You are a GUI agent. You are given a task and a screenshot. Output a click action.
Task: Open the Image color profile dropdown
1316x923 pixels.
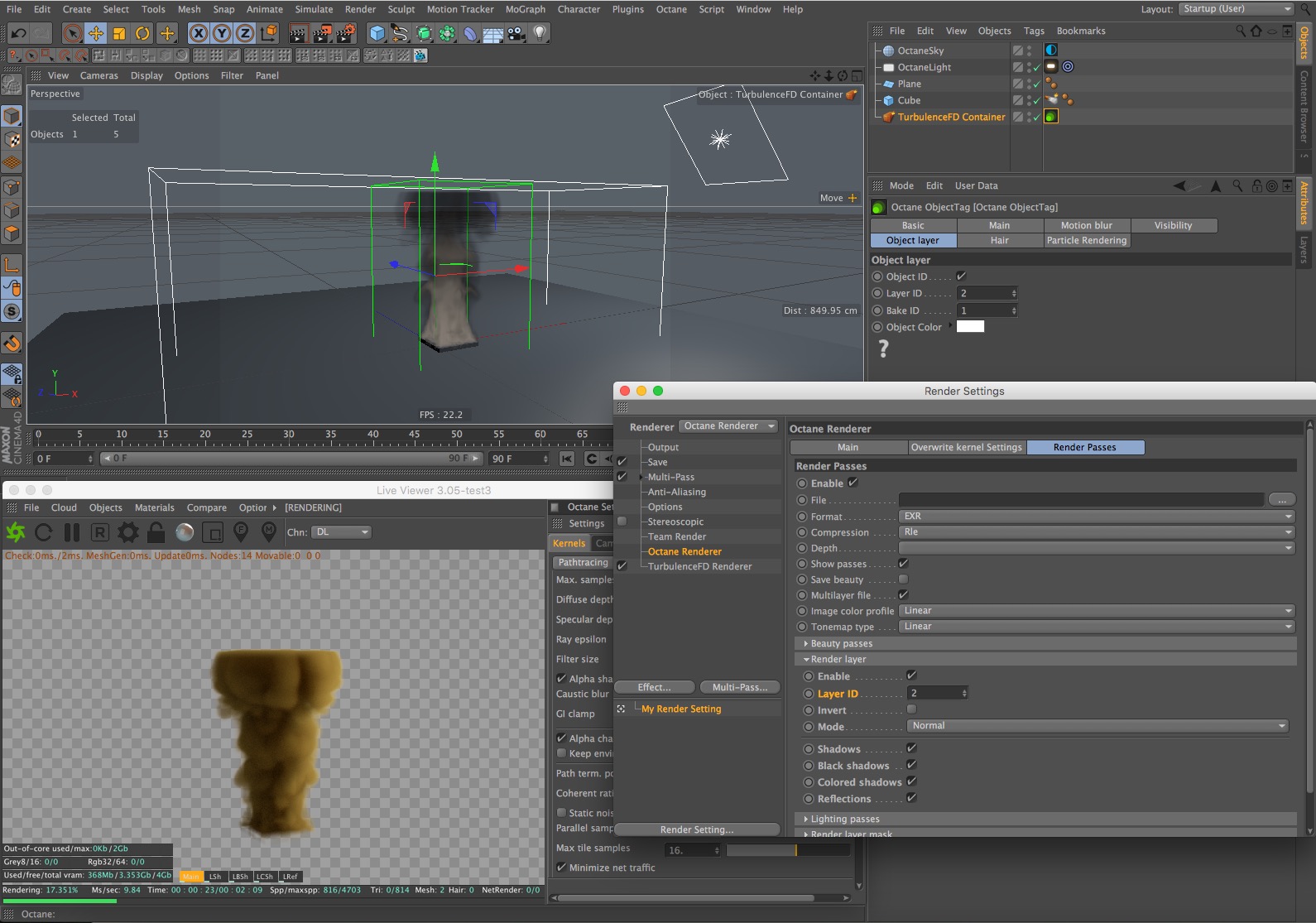[1097, 611]
